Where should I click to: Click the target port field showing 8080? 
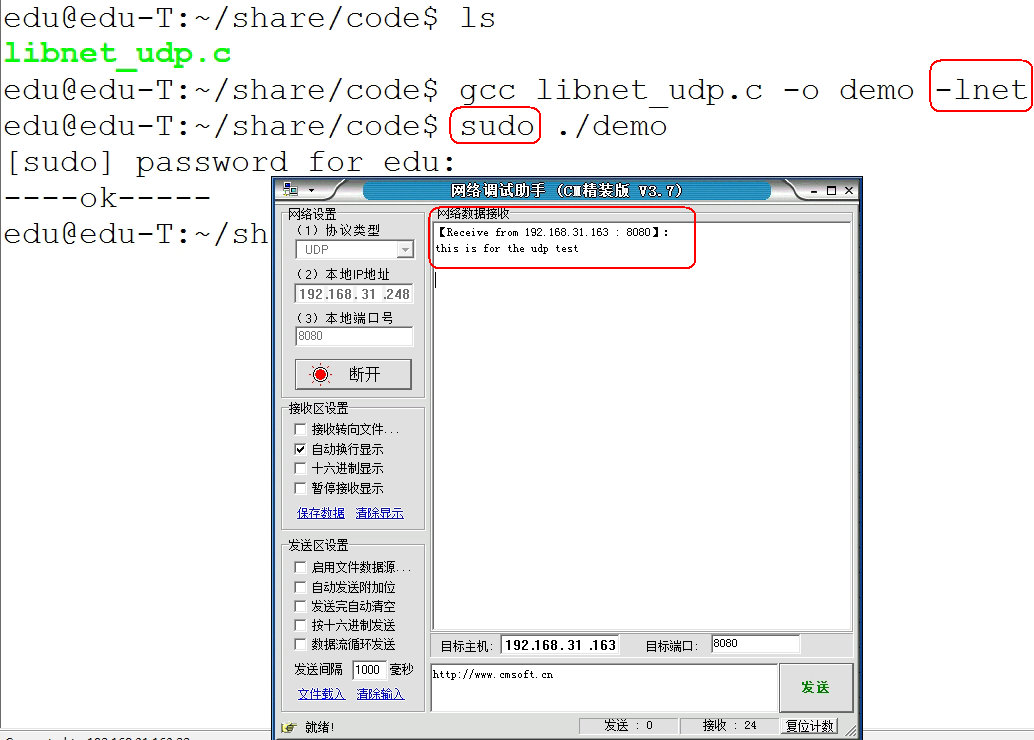(755, 644)
